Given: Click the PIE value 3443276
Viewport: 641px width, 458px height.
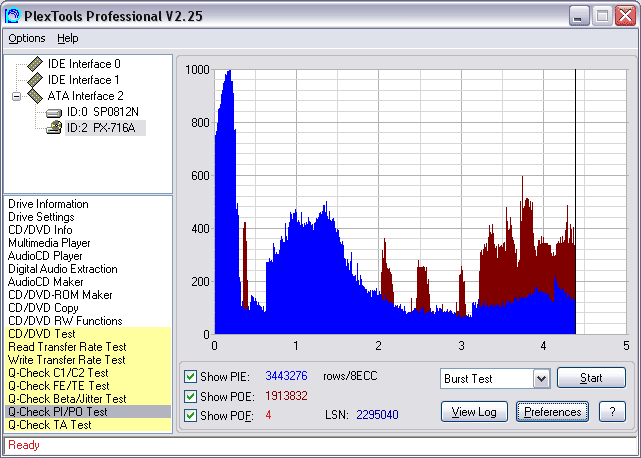Looking at the screenshot, I should point(286,376).
